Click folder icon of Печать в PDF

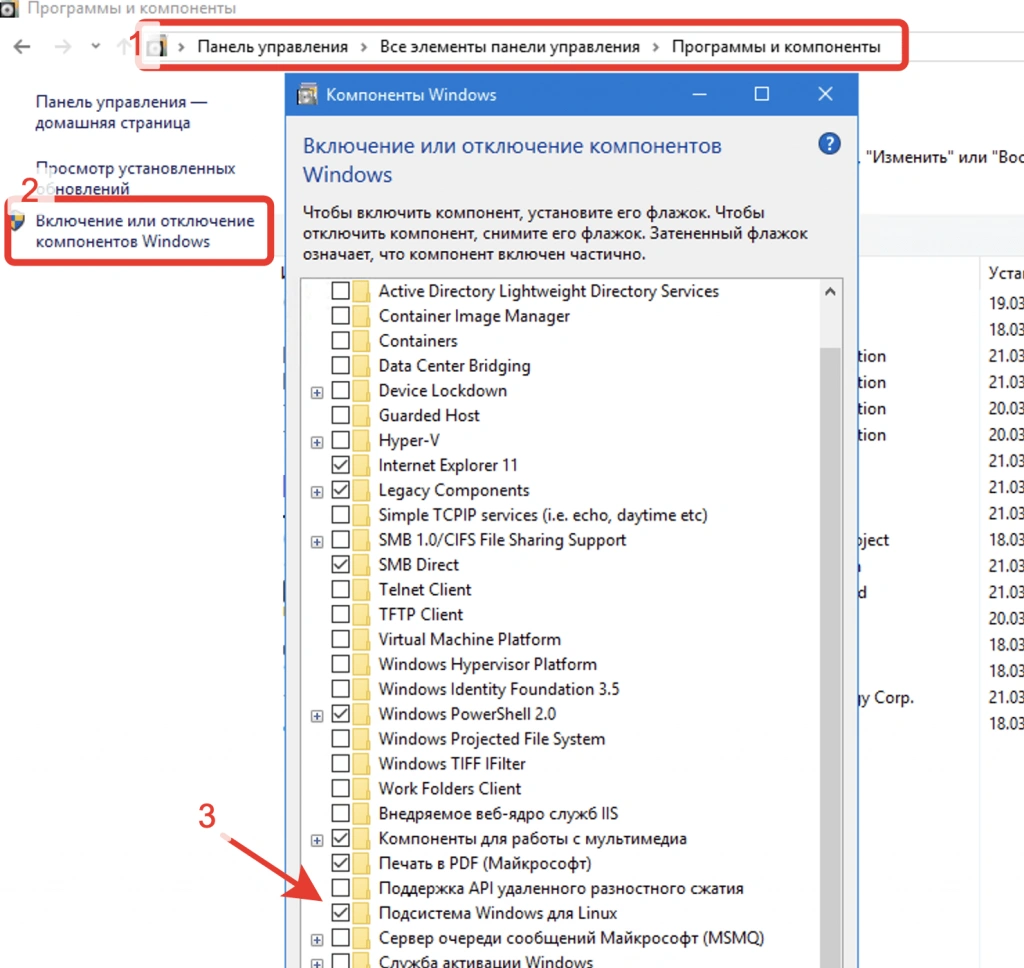click(x=362, y=863)
